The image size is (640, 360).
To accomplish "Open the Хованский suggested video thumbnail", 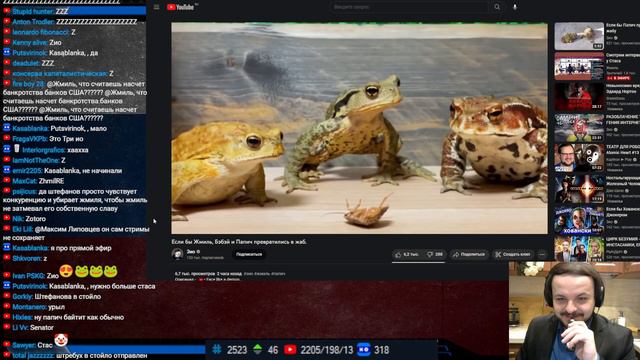I will pyautogui.click(x=579, y=220).
